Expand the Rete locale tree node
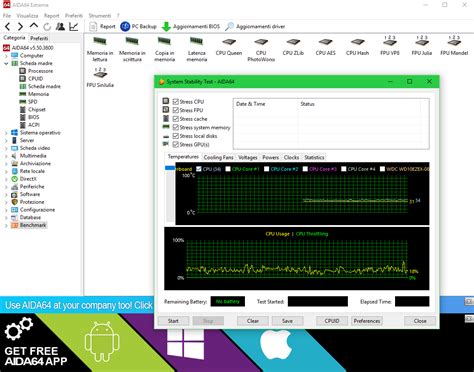The width and height of the screenshot is (474, 372). pyautogui.click(x=6, y=171)
